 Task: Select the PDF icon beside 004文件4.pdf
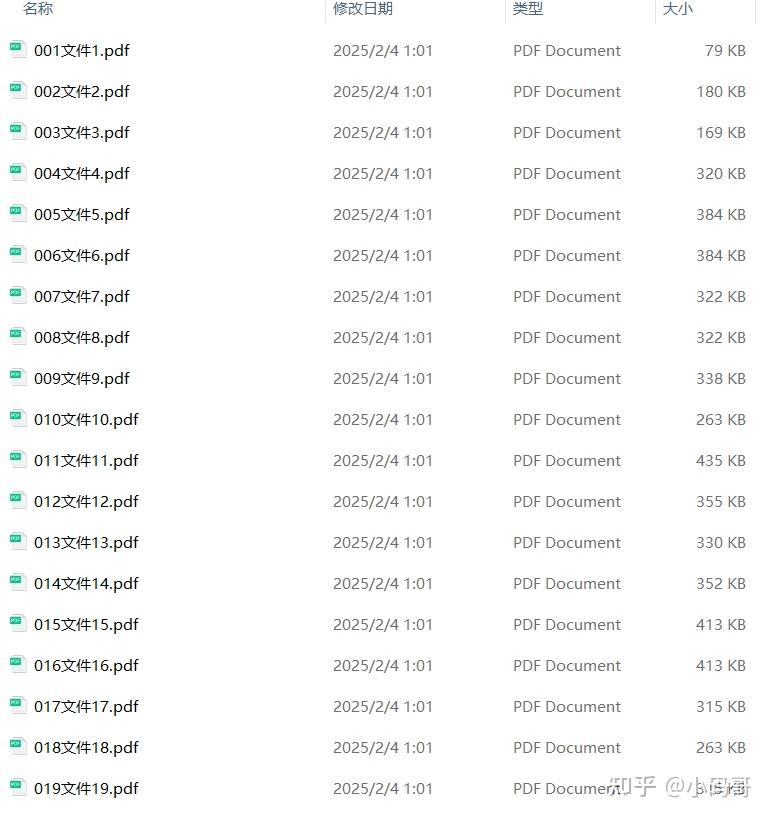coord(17,173)
